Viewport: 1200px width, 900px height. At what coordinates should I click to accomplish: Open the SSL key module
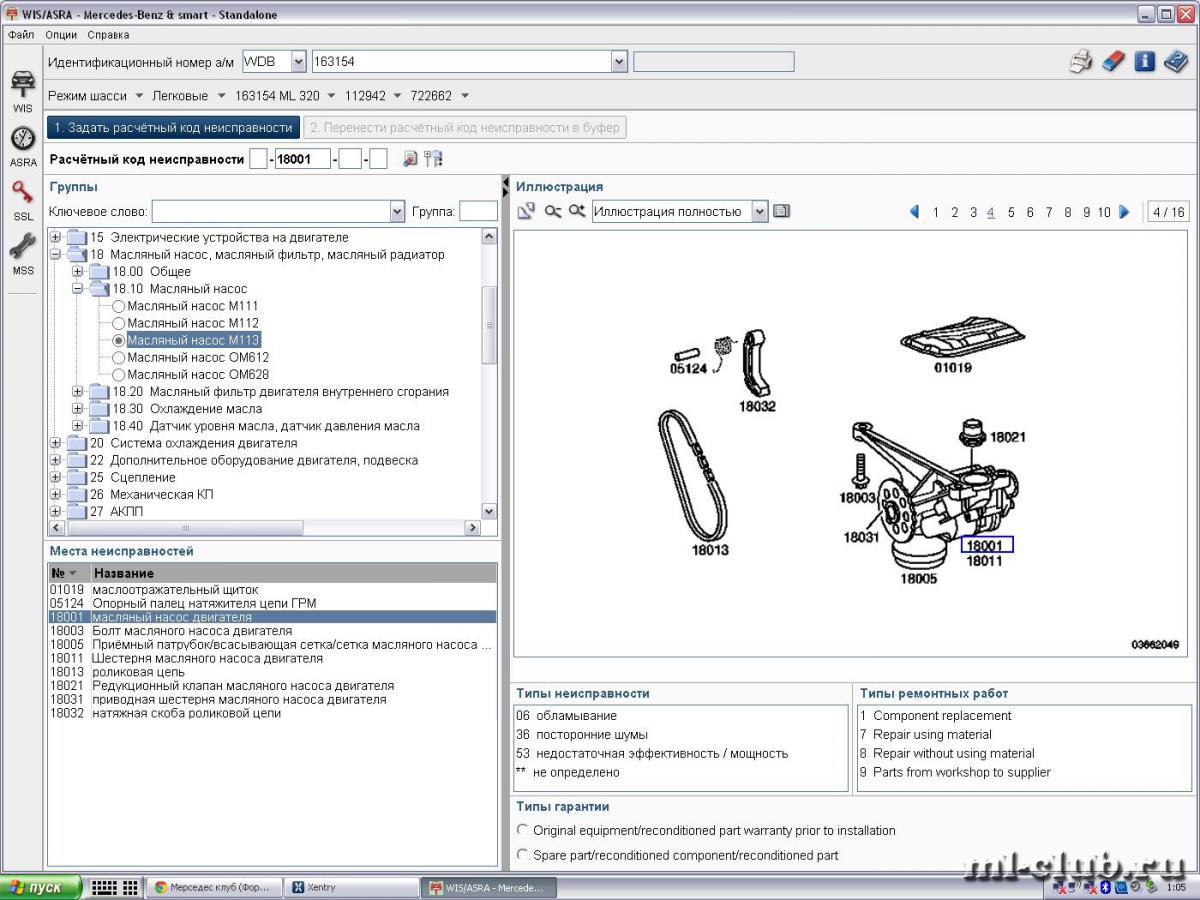pos(22,198)
